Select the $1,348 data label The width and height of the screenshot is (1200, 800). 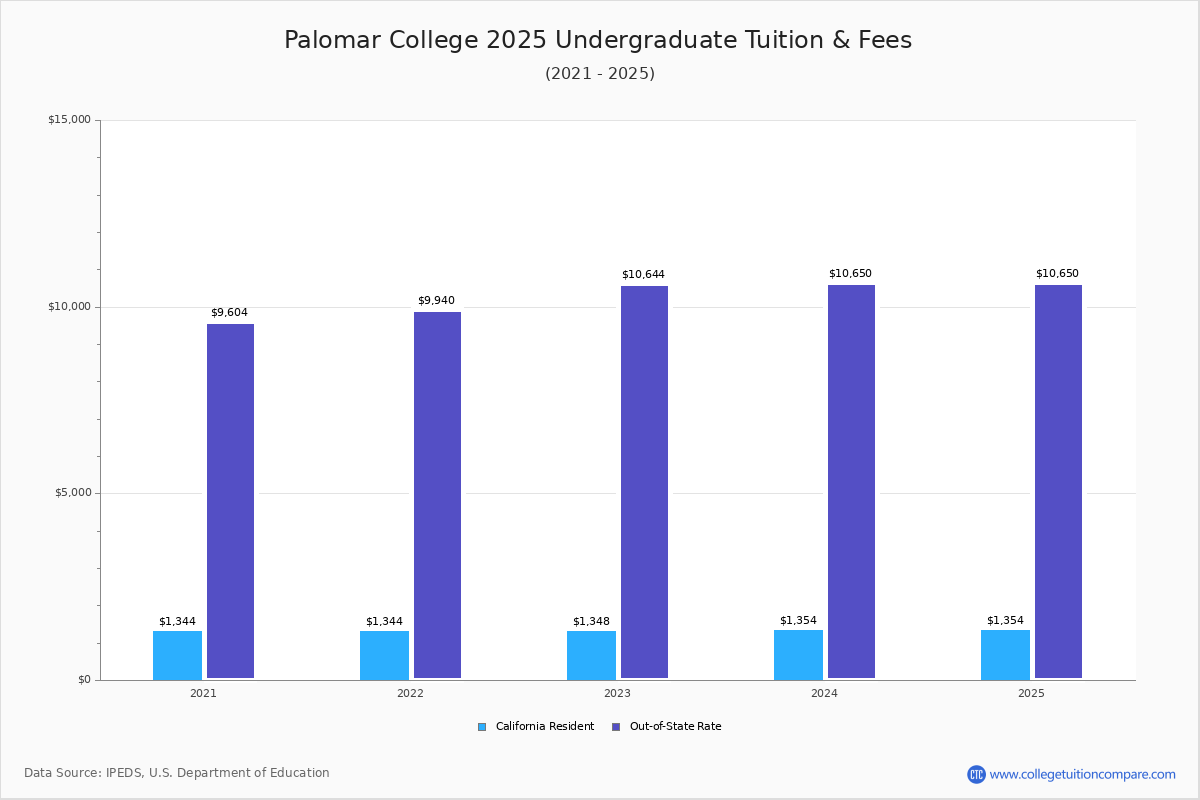(x=591, y=621)
